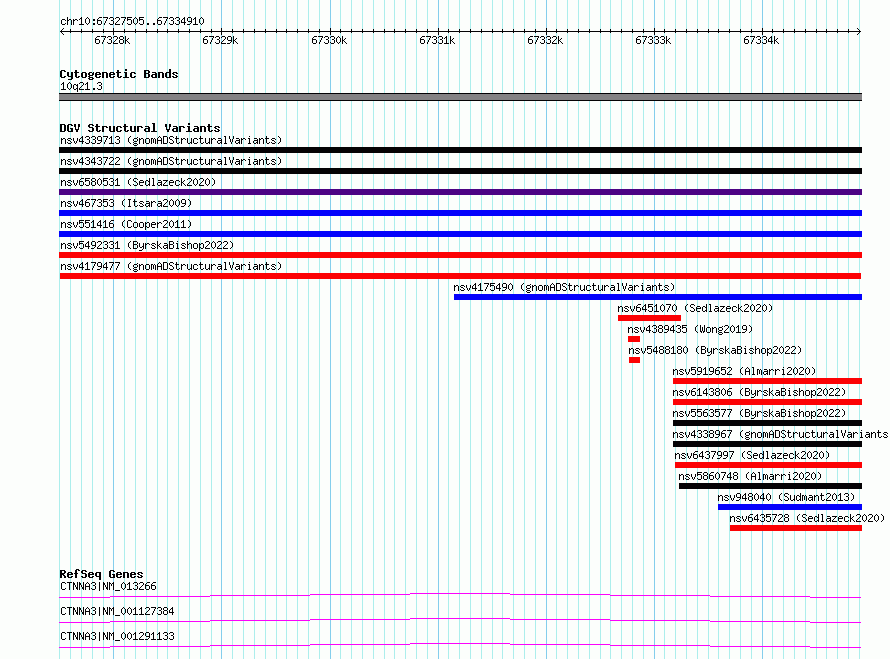The width and height of the screenshot is (890, 659).
Task: Select the red bar under nsv4179477
Action: [460, 276]
